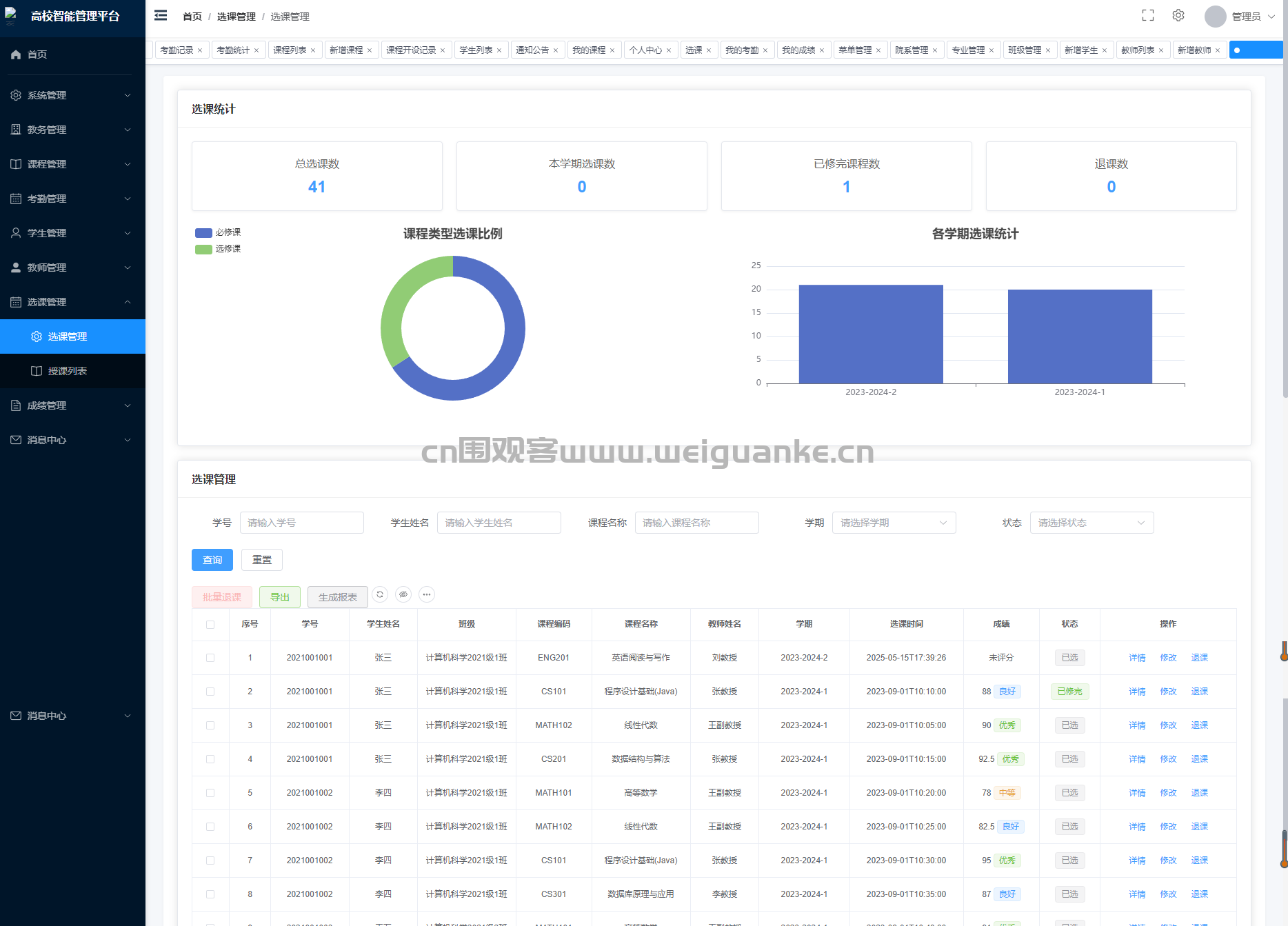
Task: Switch to the 课程列表 tab
Action: pyautogui.click(x=290, y=50)
